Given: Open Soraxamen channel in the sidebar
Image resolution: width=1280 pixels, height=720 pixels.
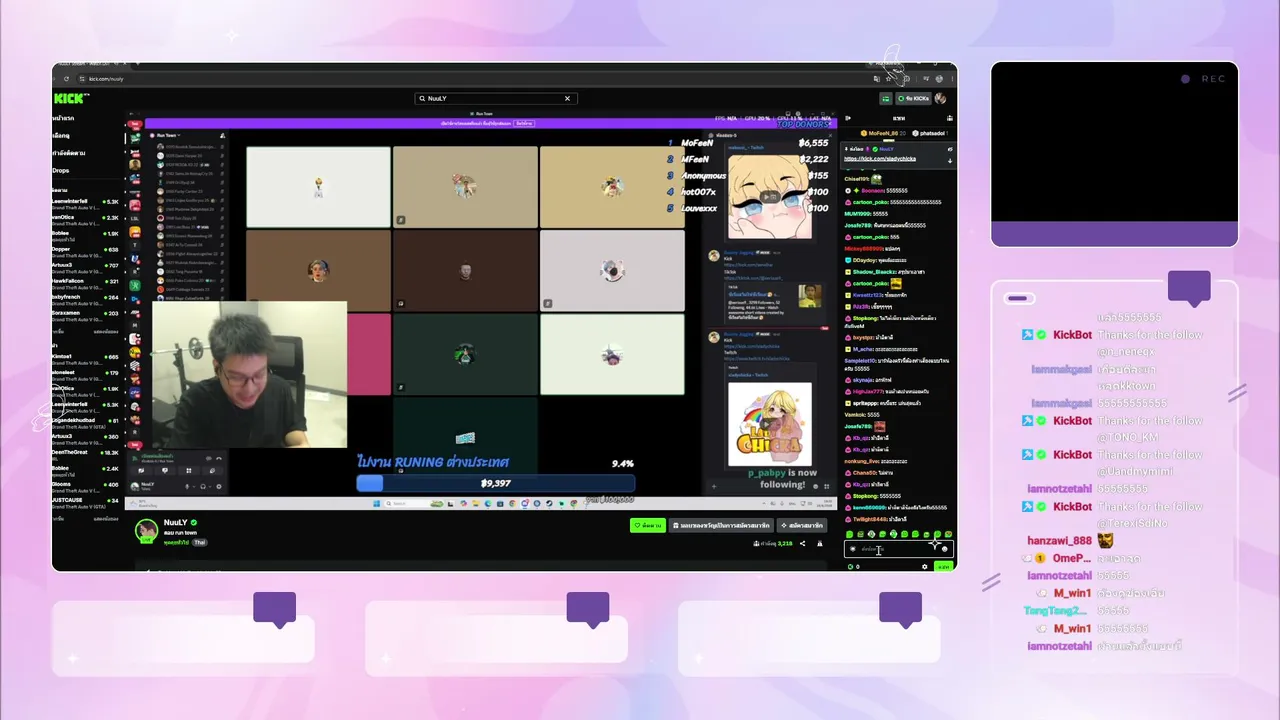Looking at the screenshot, I should tap(86, 316).
